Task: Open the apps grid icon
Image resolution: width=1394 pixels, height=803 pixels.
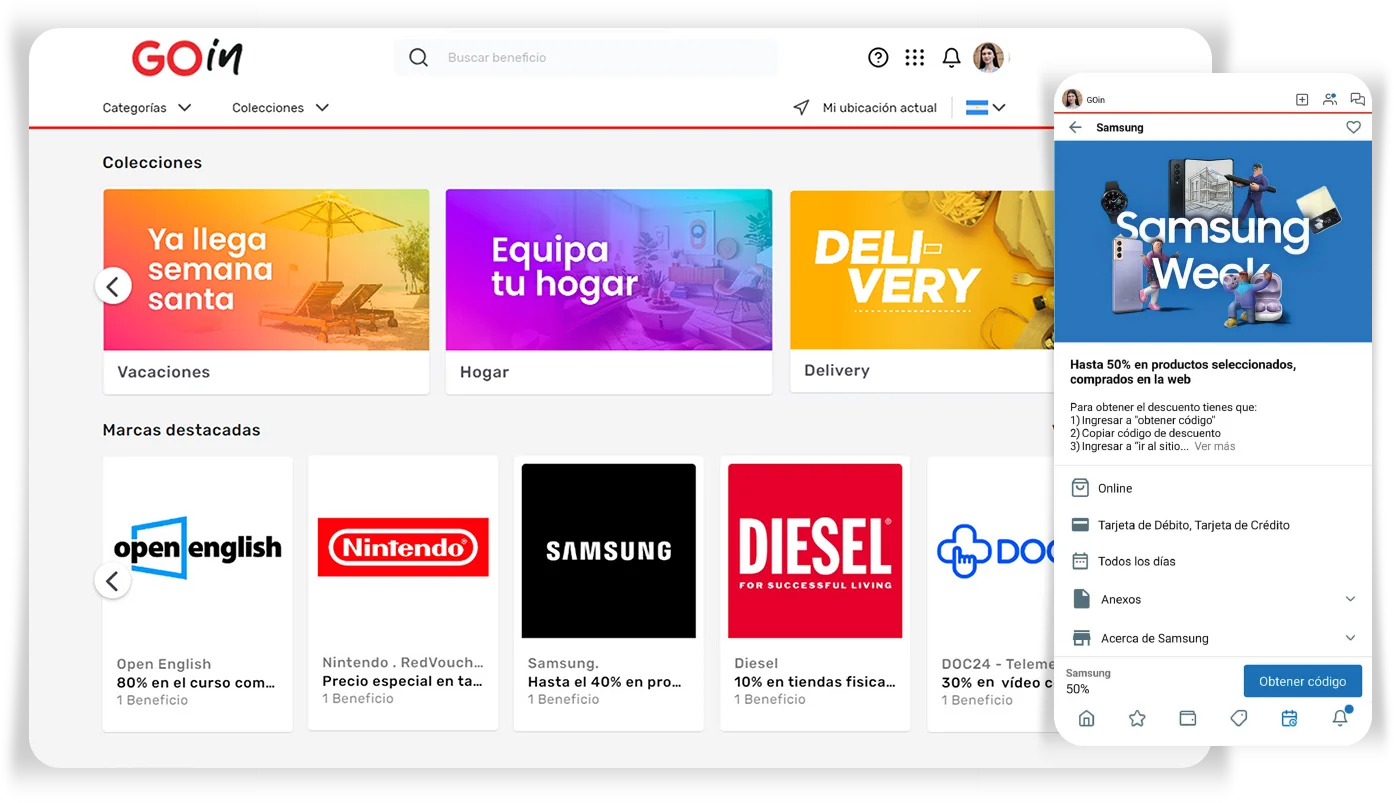Action: pos(914,58)
